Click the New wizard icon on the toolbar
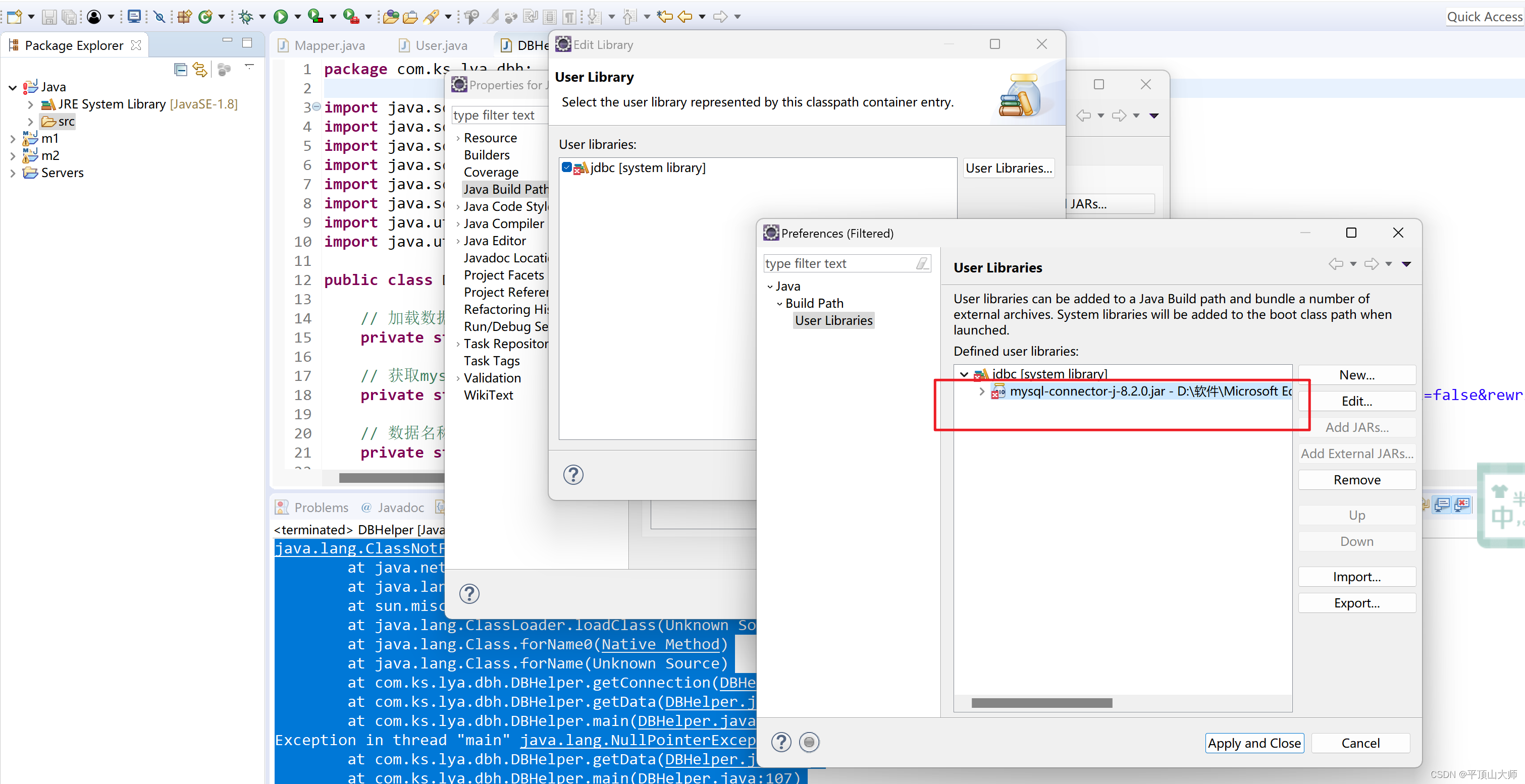 (15, 17)
